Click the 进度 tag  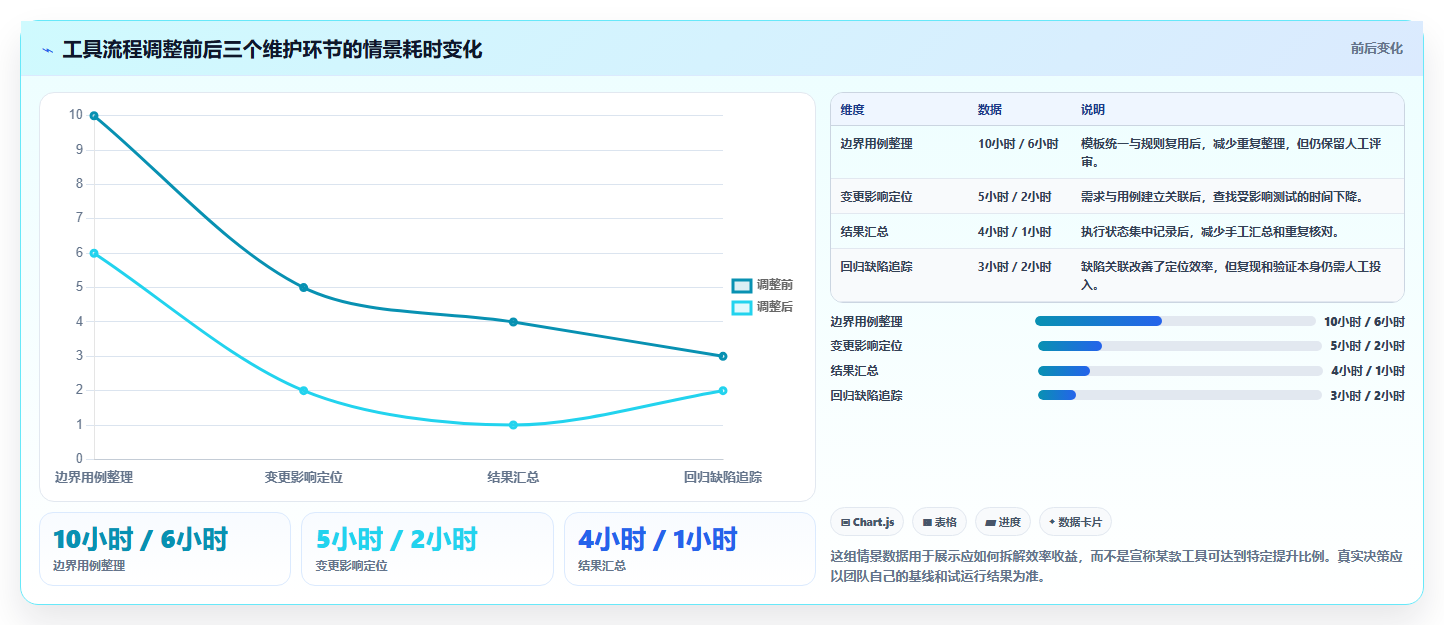1002,522
